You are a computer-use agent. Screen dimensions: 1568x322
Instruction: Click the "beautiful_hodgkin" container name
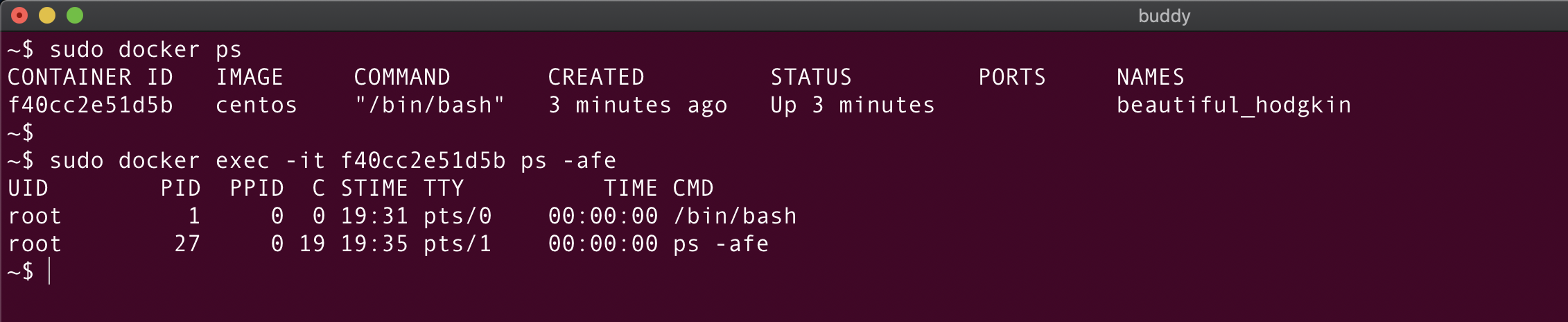pos(1234,105)
